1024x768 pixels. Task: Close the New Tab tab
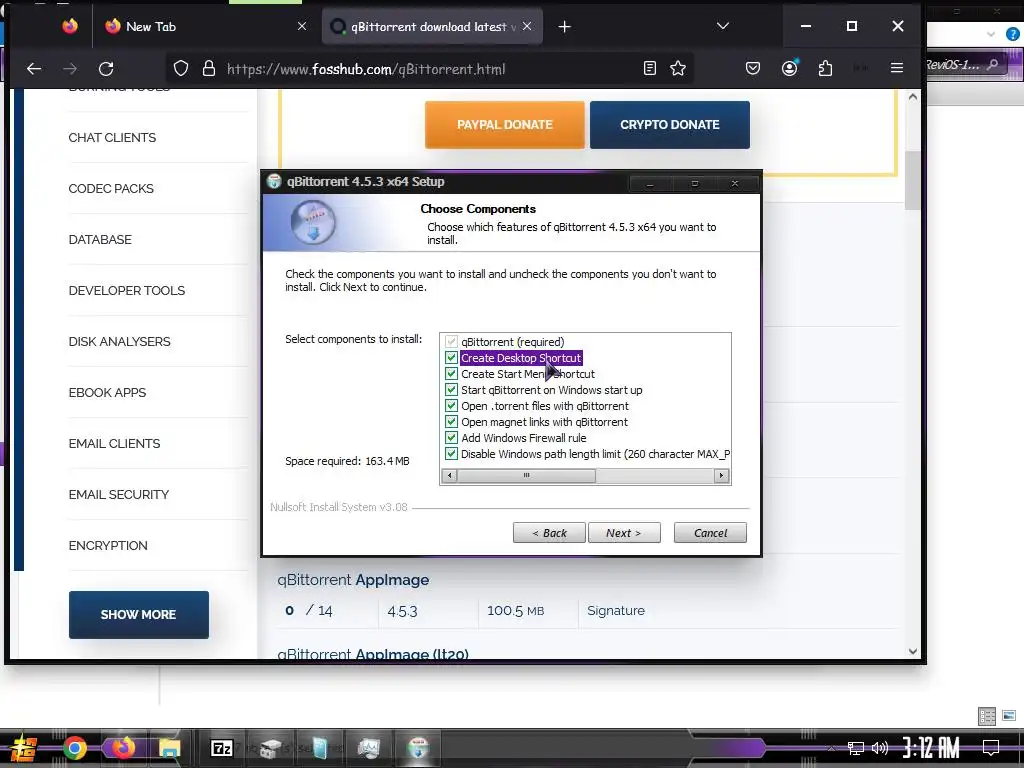tap(302, 26)
